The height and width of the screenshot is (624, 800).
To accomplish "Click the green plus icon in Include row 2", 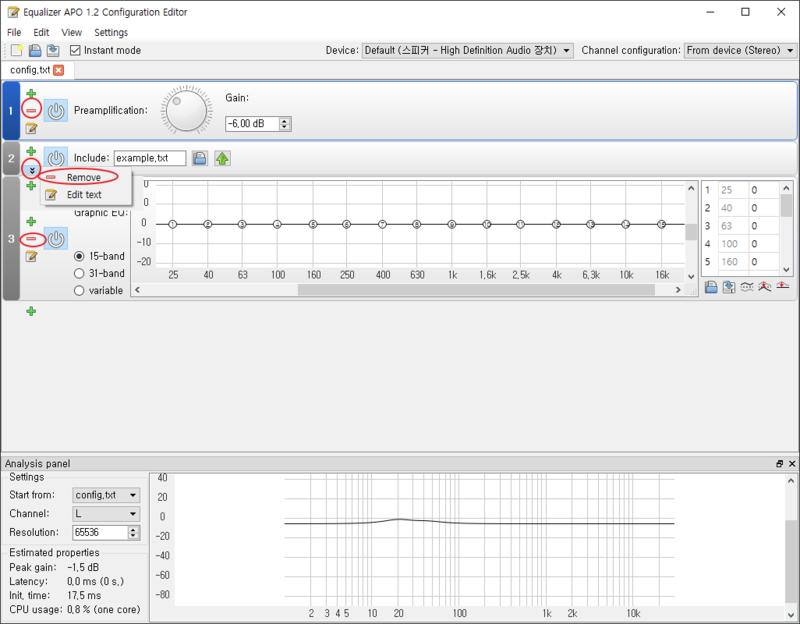I will [31, 152].
